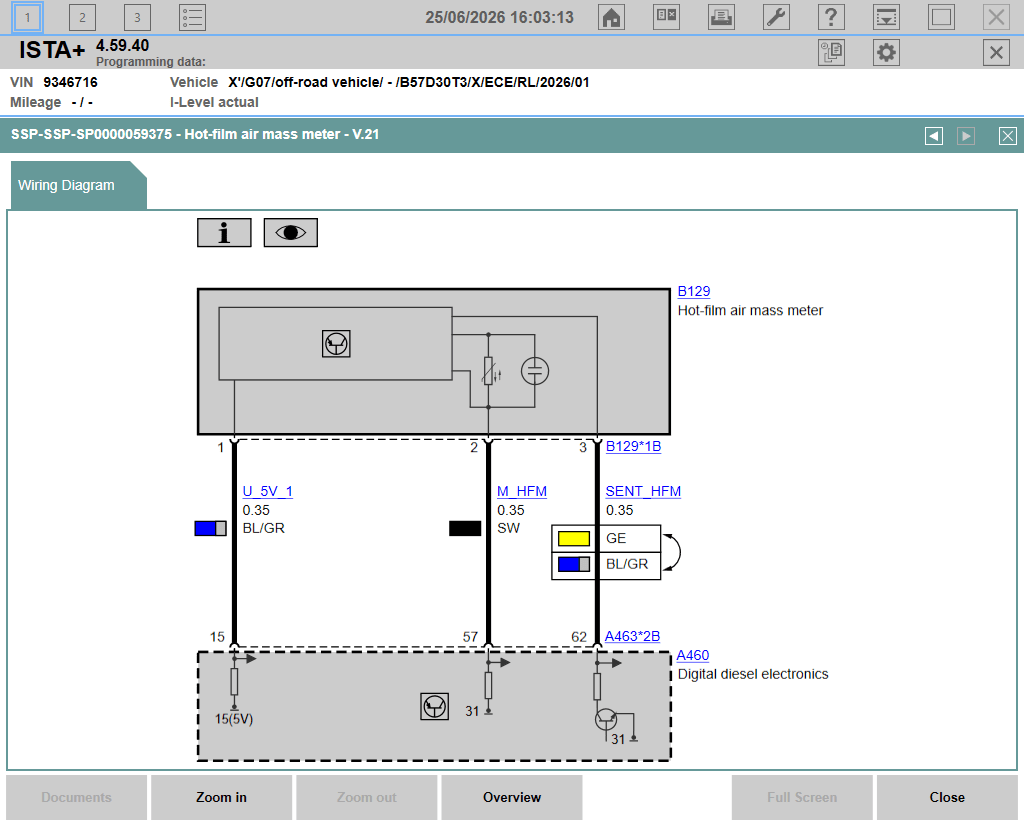Viewport: 1024px width, 823px height.
Task: Click the blank window icon in top bar
Action: (941, 17)
